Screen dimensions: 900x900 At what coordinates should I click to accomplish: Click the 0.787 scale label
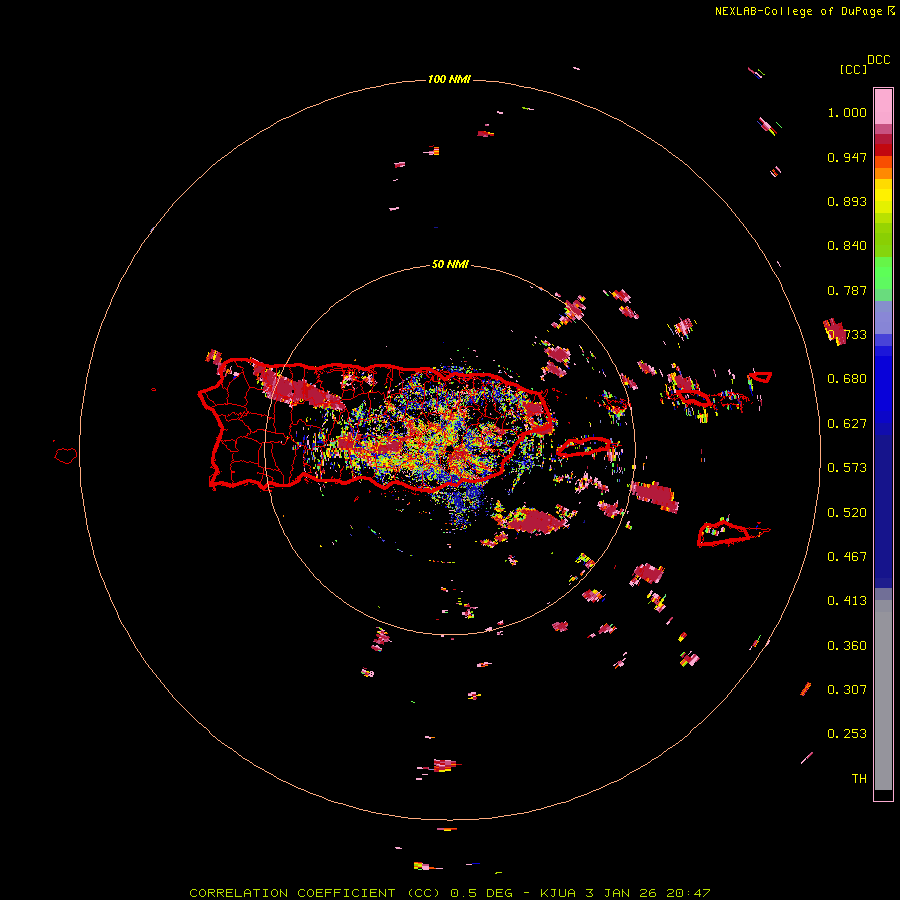[x=847, y=290]
